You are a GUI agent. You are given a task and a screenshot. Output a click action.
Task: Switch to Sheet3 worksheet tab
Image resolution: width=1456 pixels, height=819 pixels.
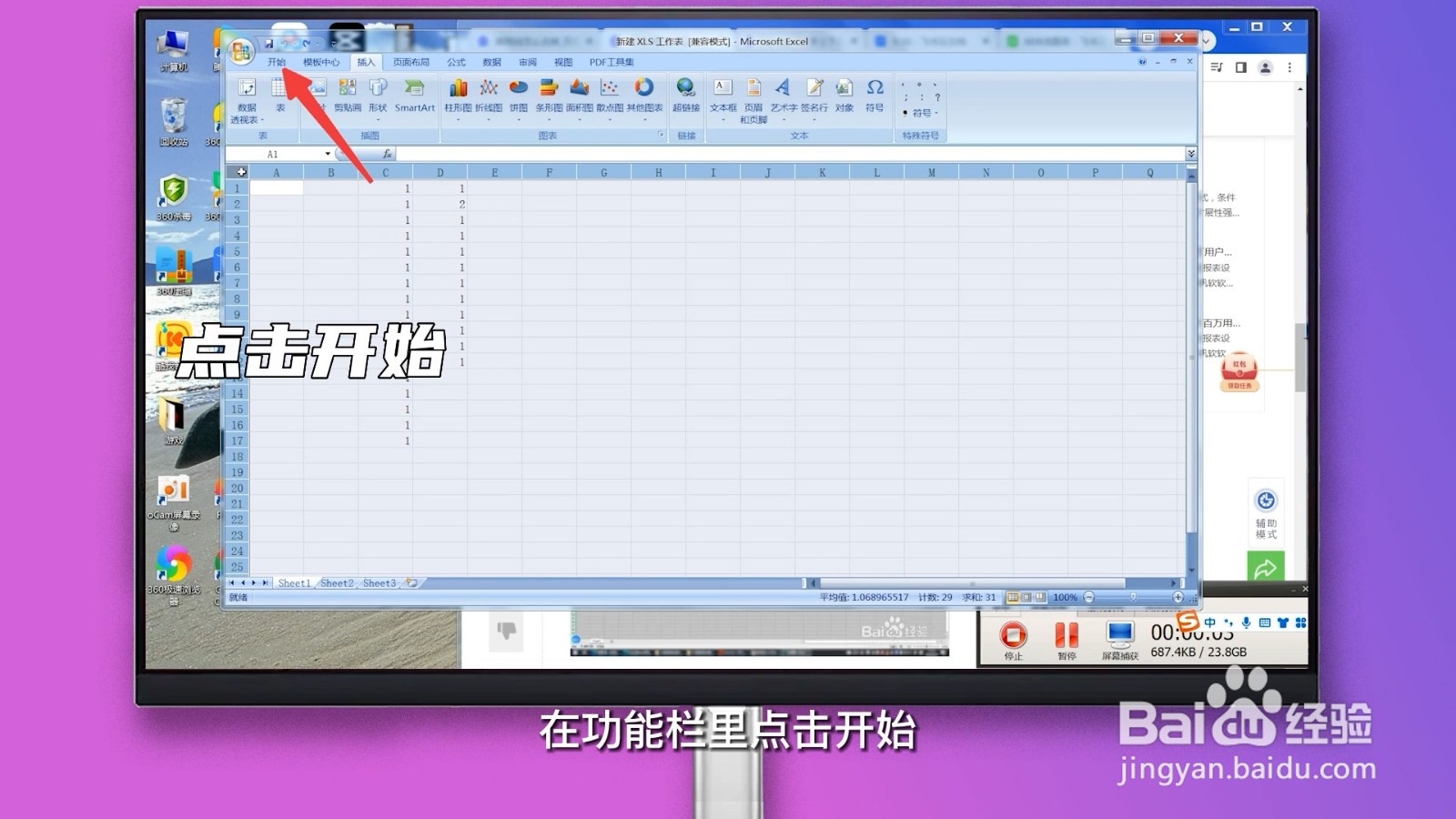(x=379, y=582)
